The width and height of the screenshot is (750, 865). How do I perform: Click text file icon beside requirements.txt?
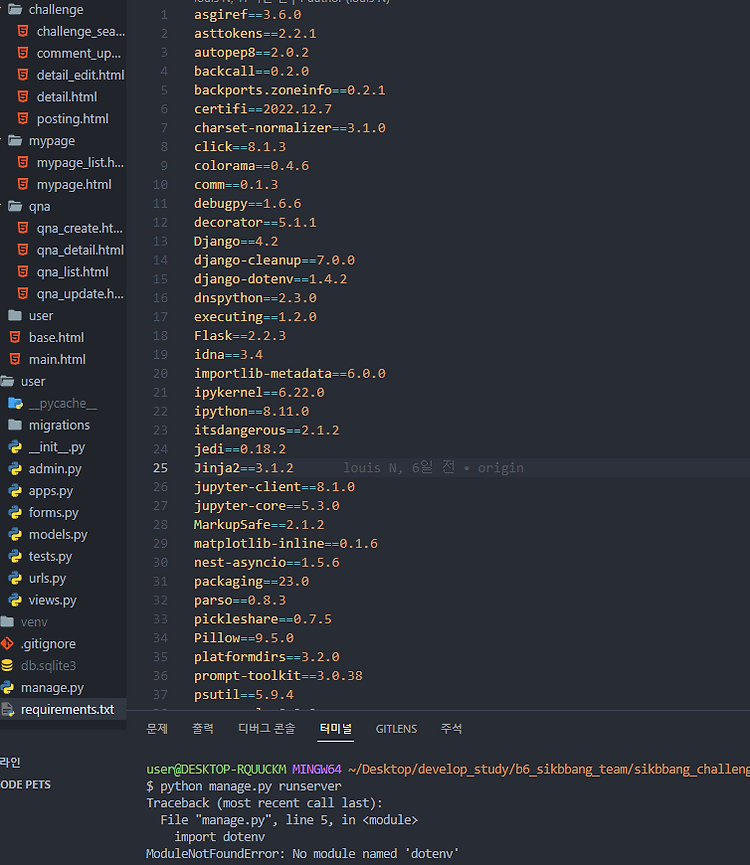pos(8,709)
